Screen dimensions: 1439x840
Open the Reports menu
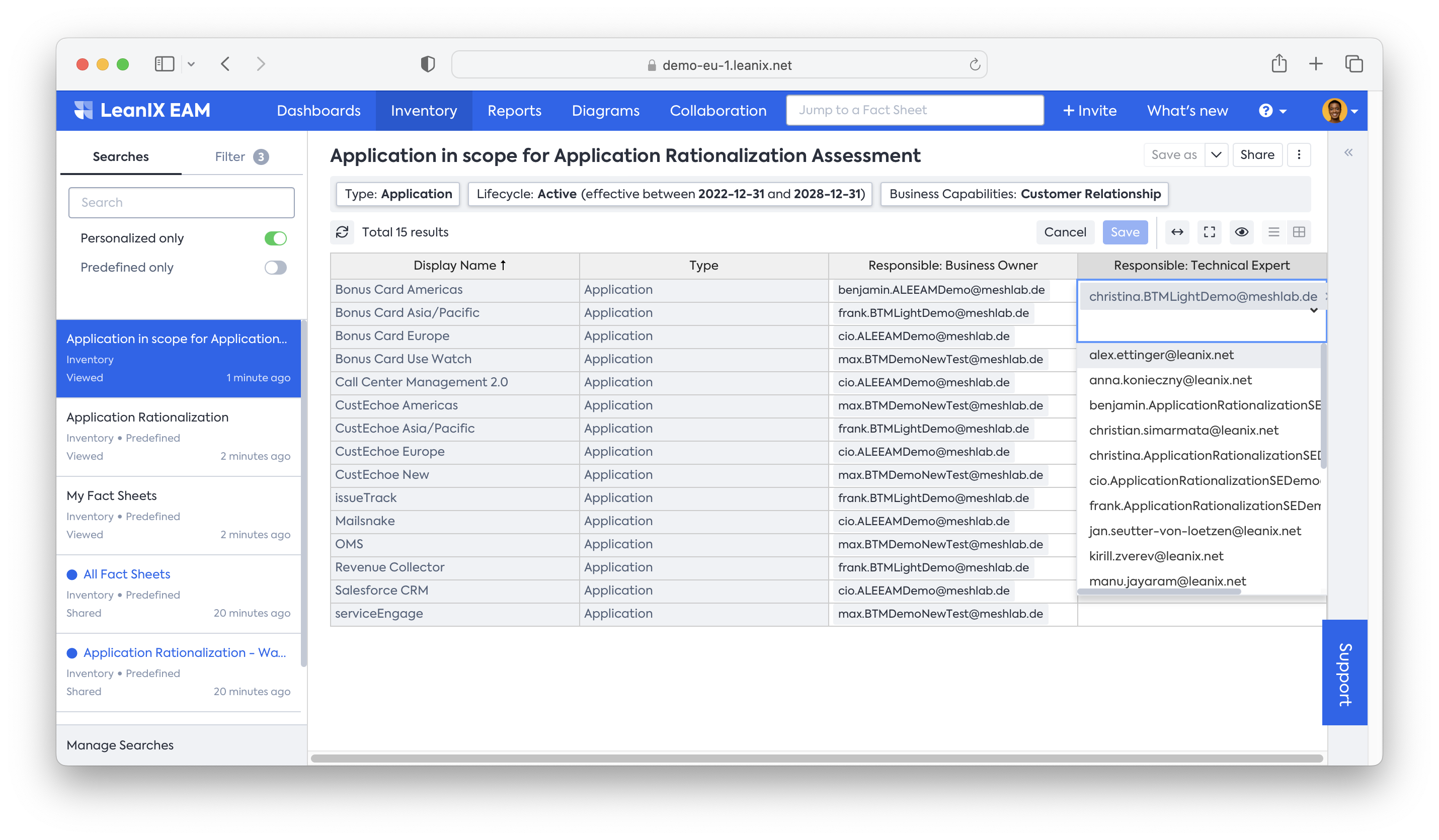click(514, 110)
